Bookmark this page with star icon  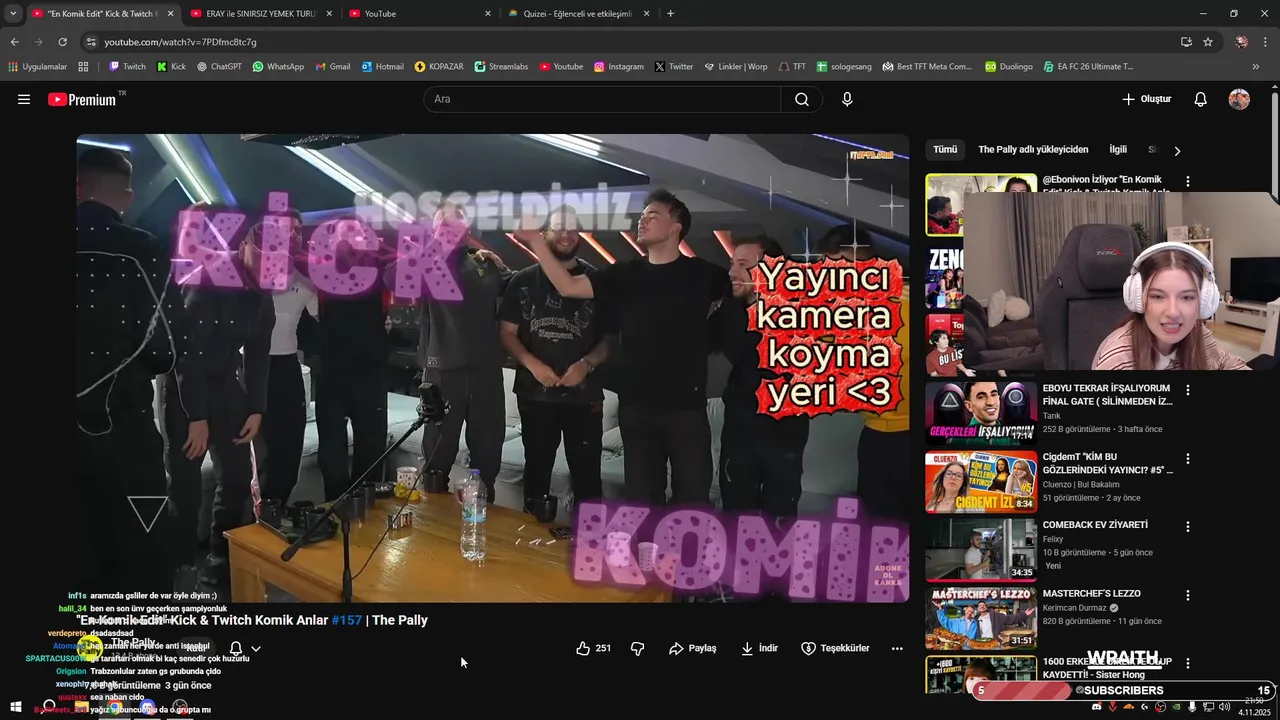point(1208,42)
